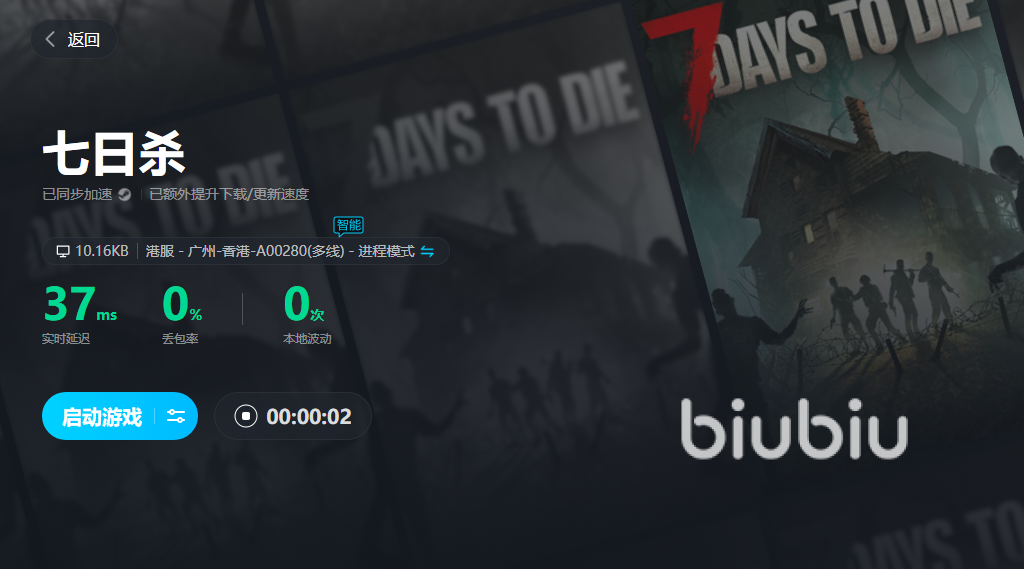Screen dimensions: 1024x569
Task: Click the monitor icon beside 10.16KB
Action: [63, 252]
